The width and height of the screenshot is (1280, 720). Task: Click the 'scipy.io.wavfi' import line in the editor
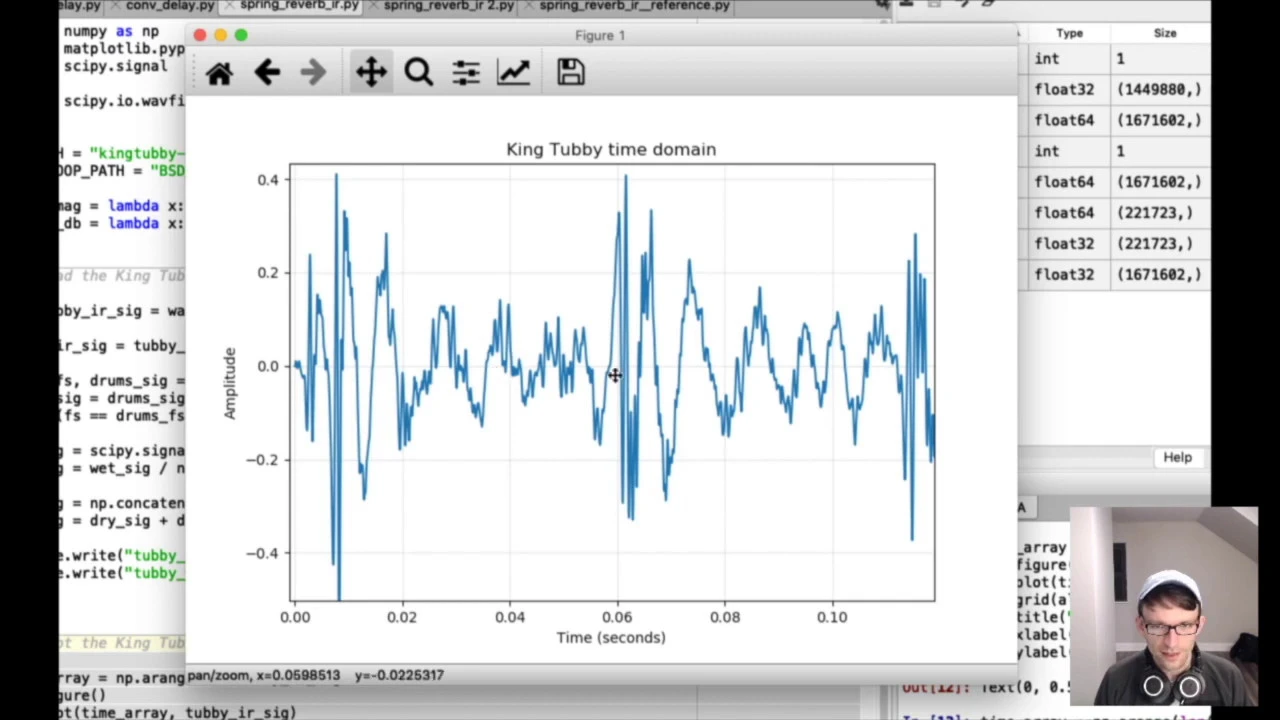(123, 101)
